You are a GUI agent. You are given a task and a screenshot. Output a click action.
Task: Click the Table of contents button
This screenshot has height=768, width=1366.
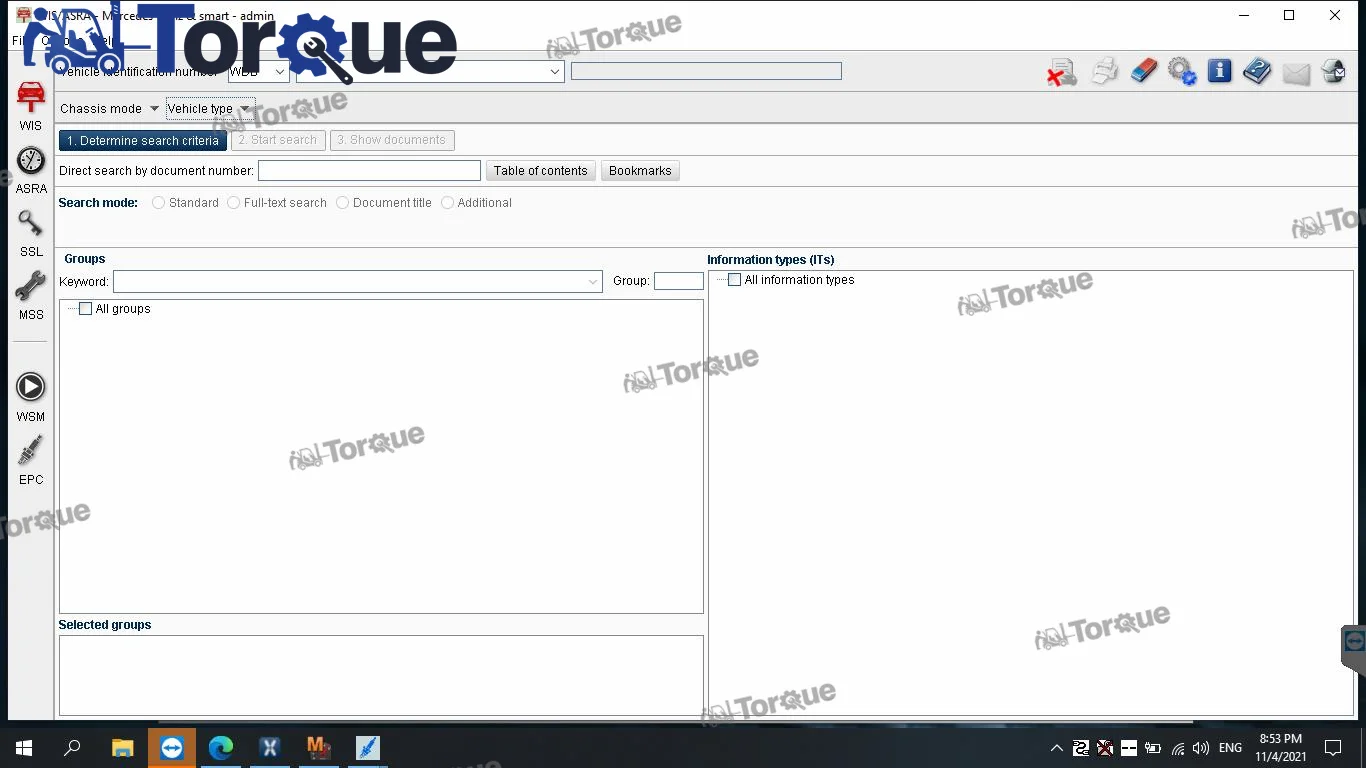pos(541,171)
